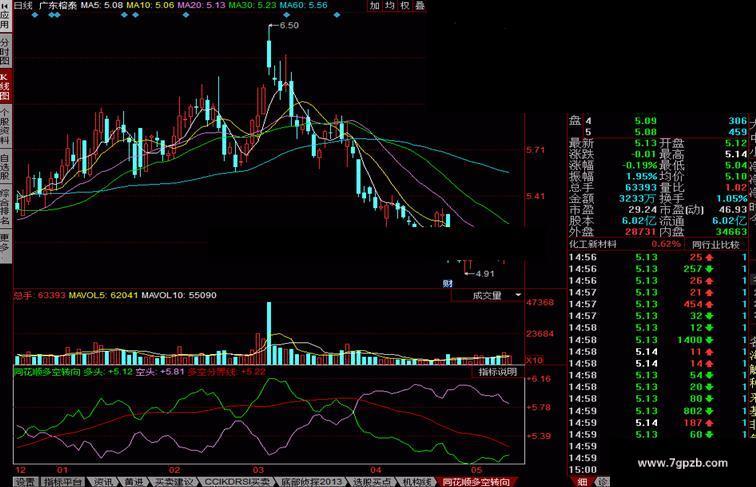Open the 成交量 indicator dropdown
The height and width of the screenshot is (487, 756).
488,295
